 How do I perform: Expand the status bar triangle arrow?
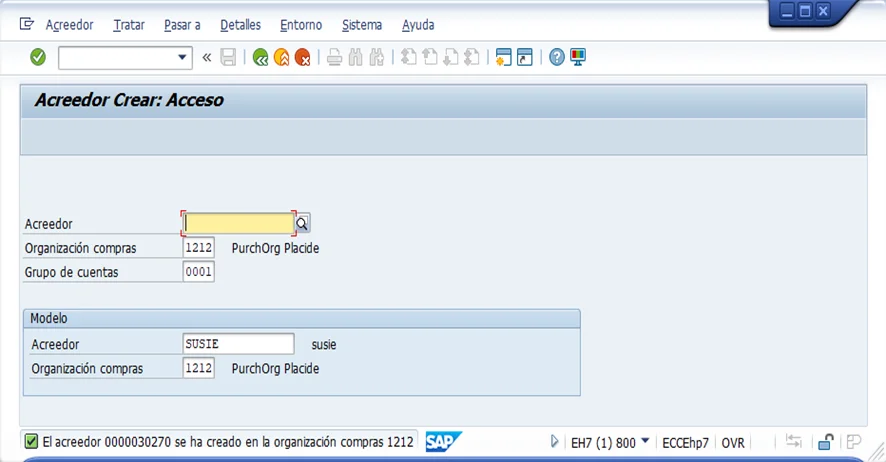click(x=555, y=442)
